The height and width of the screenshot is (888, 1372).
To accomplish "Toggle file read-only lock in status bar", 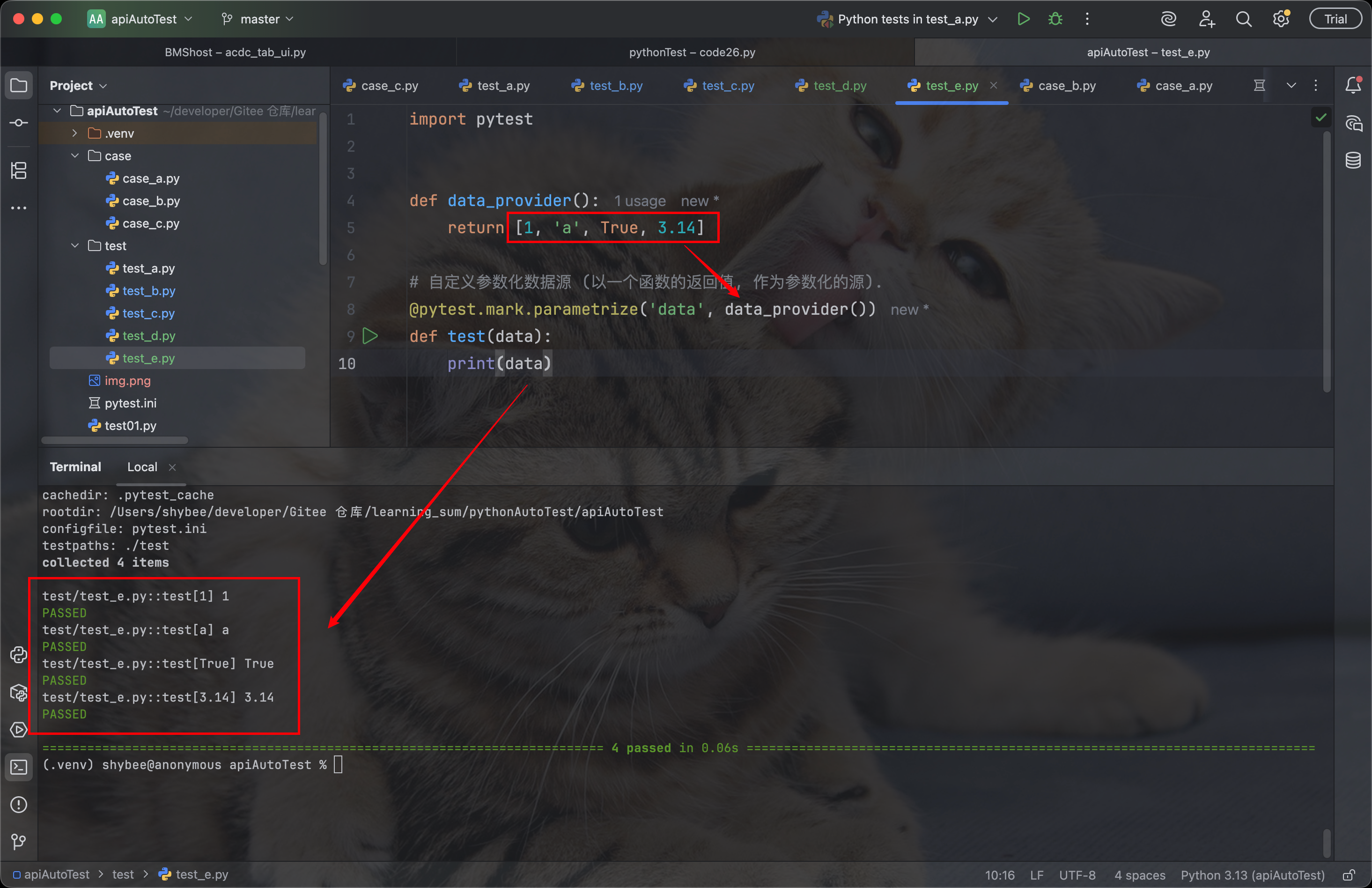I will click(1349, 875).
